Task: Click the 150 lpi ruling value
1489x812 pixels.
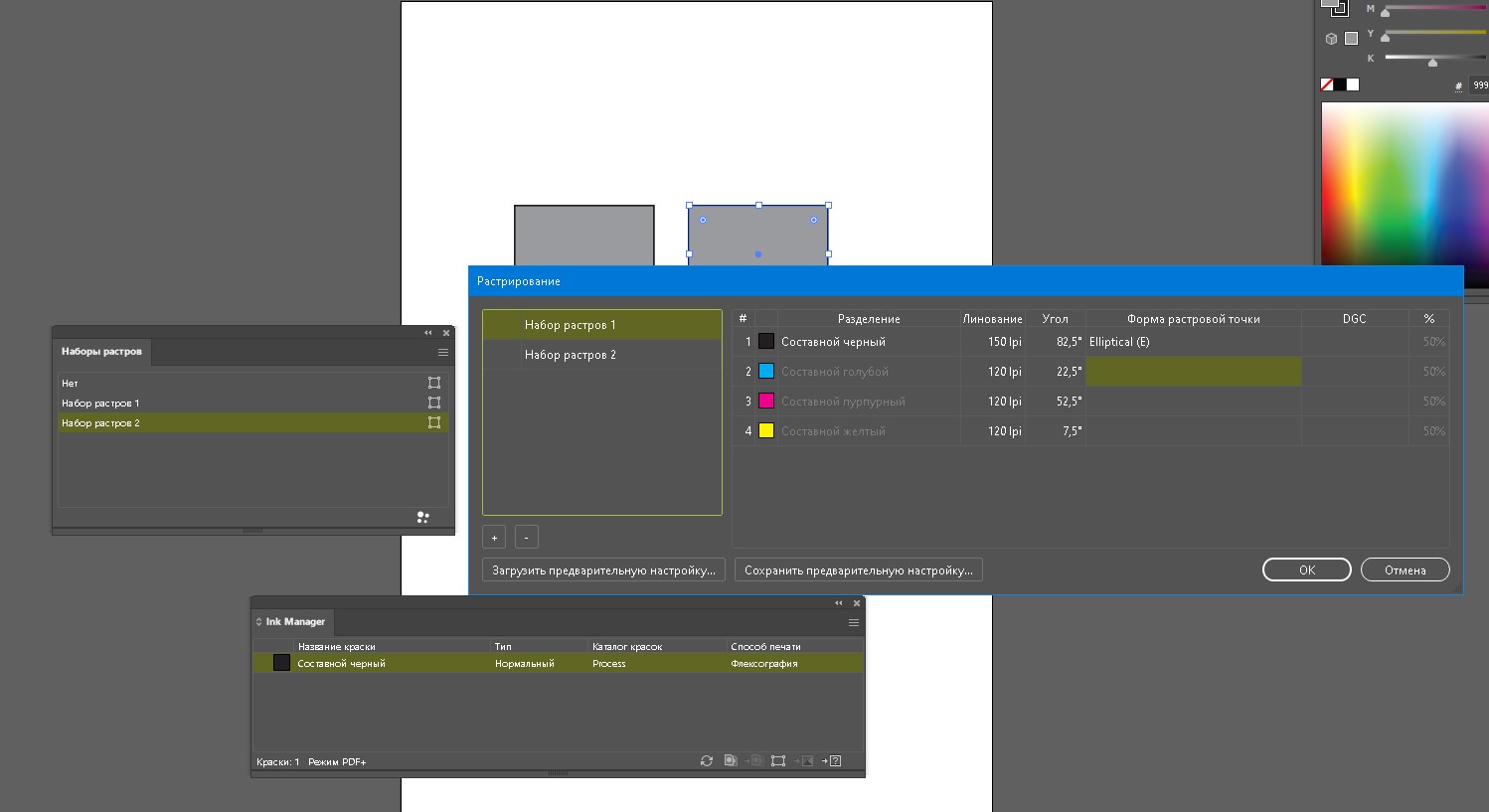Action: click(x=1005, y=342)
